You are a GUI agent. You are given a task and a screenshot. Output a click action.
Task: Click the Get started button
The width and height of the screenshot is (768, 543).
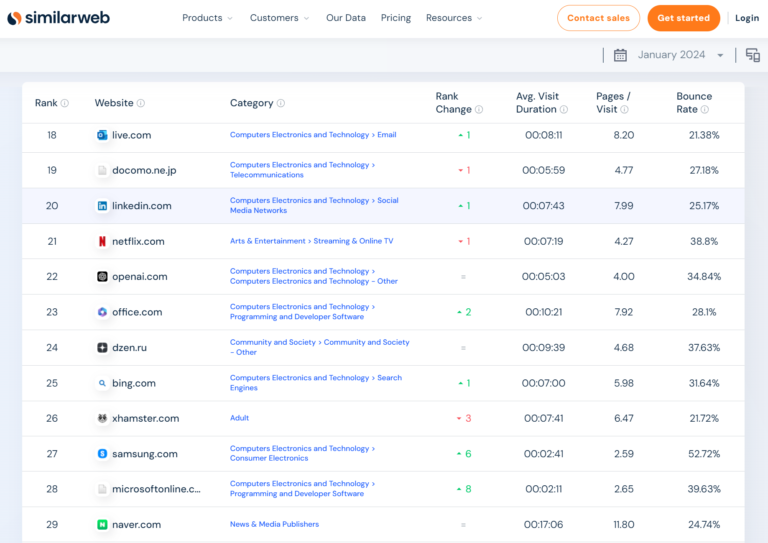point(683,18)
